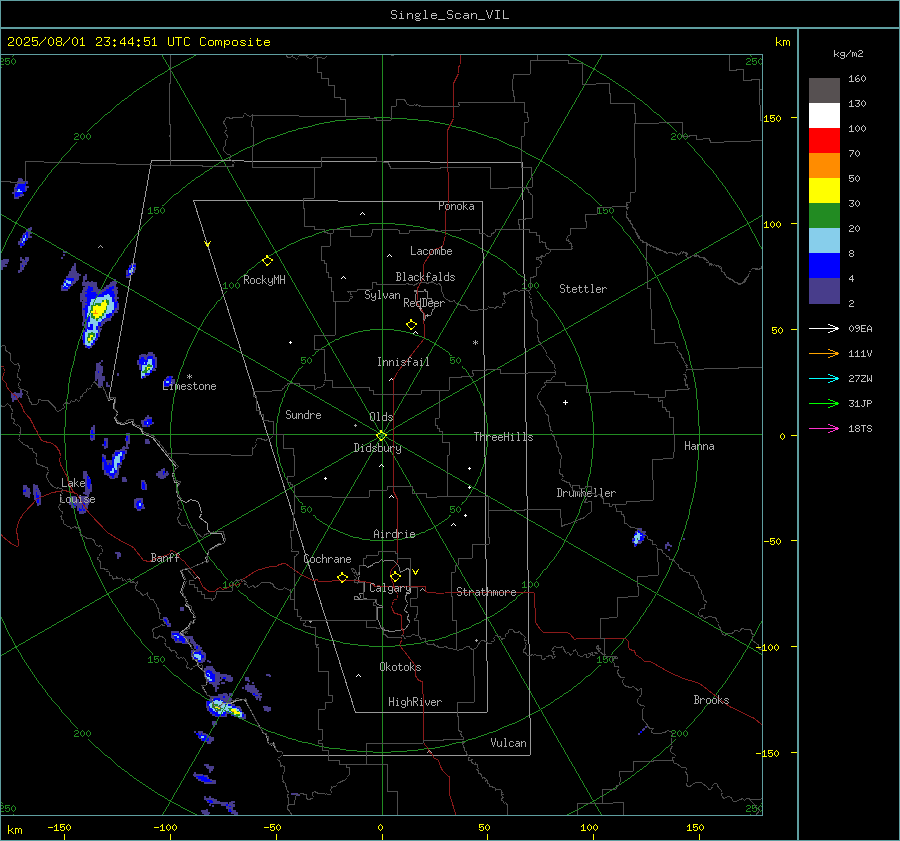Viewport: 900px width, 841px height.
Task: Click the Vulcan town label
Action: pyautogui.click(x=508, y=743)
